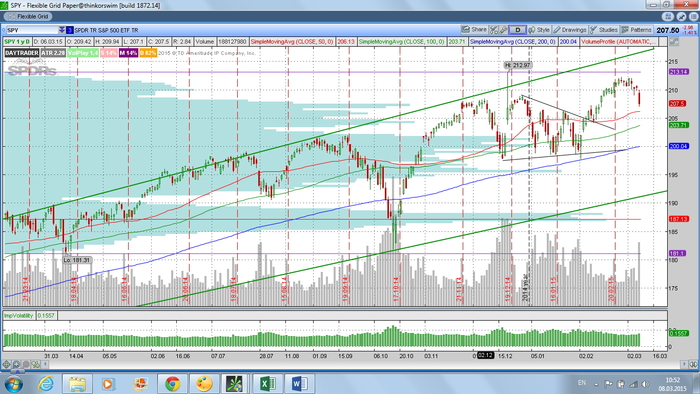Launch Google Chrome from the taskbar
This screenshot has width=700, height=394.
[172, 383]
